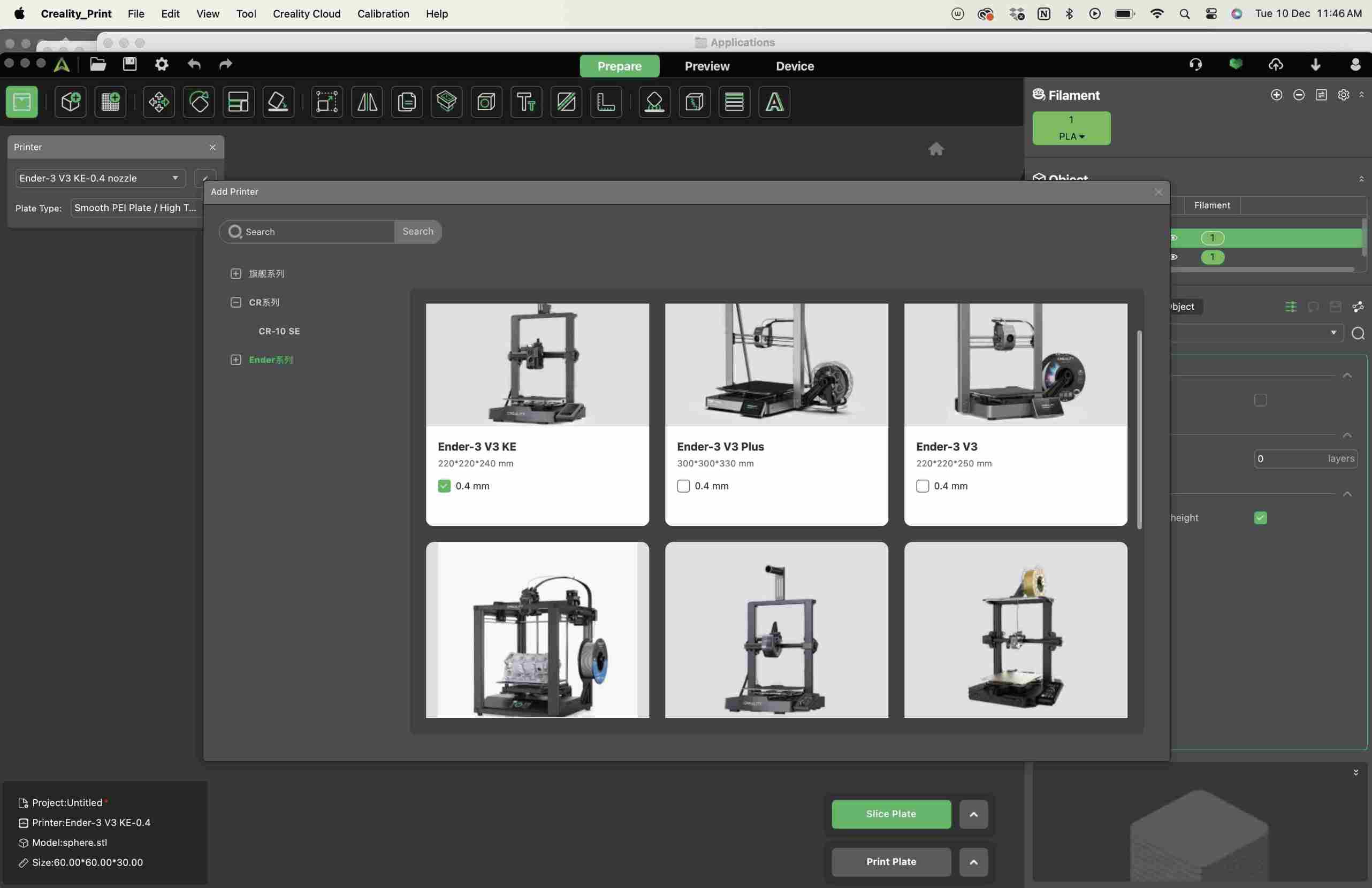Select the Measure ruler tool icon

[x=606, y=102]
